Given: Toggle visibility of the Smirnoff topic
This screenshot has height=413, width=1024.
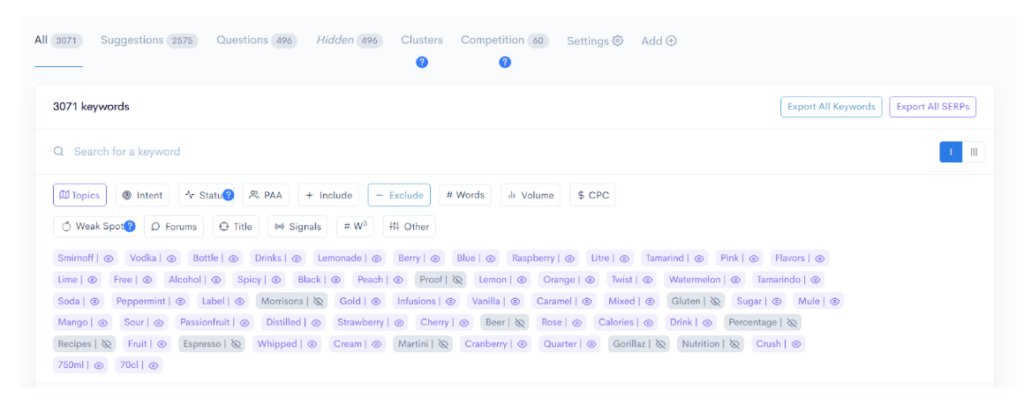Looking at the screenshot, I should point(108,258).
